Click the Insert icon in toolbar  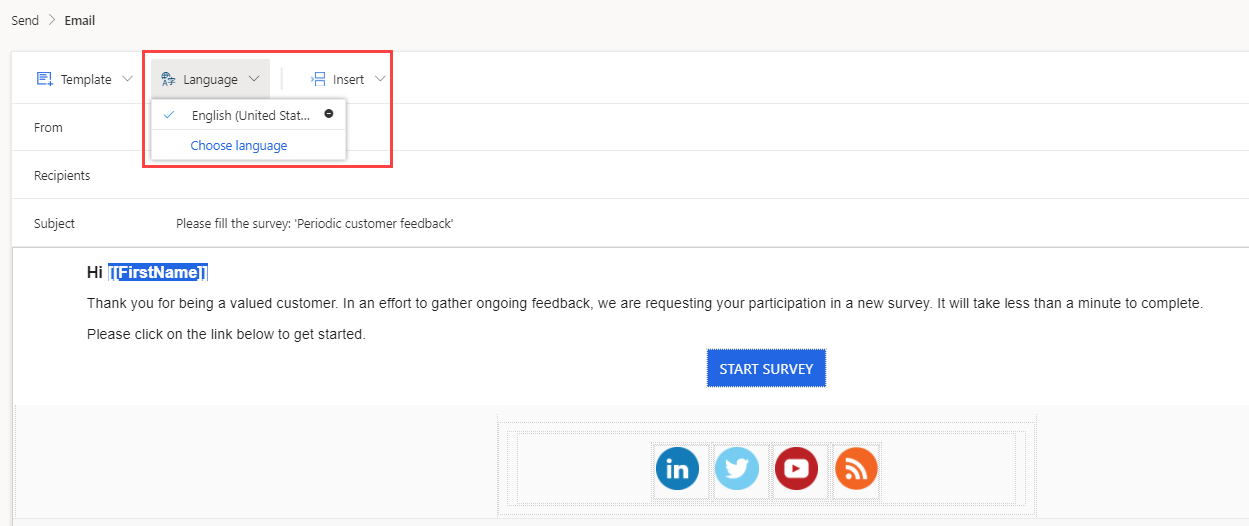coord(318,79)
